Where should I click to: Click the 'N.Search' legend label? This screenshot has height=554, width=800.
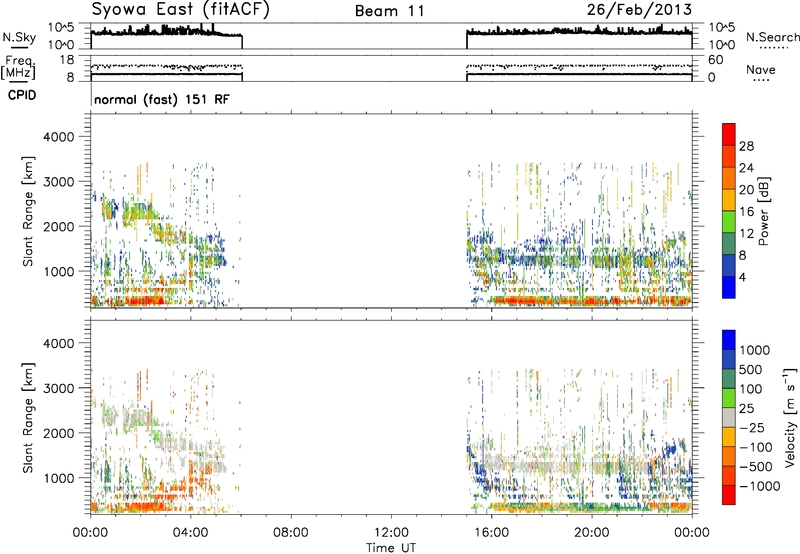772,37
